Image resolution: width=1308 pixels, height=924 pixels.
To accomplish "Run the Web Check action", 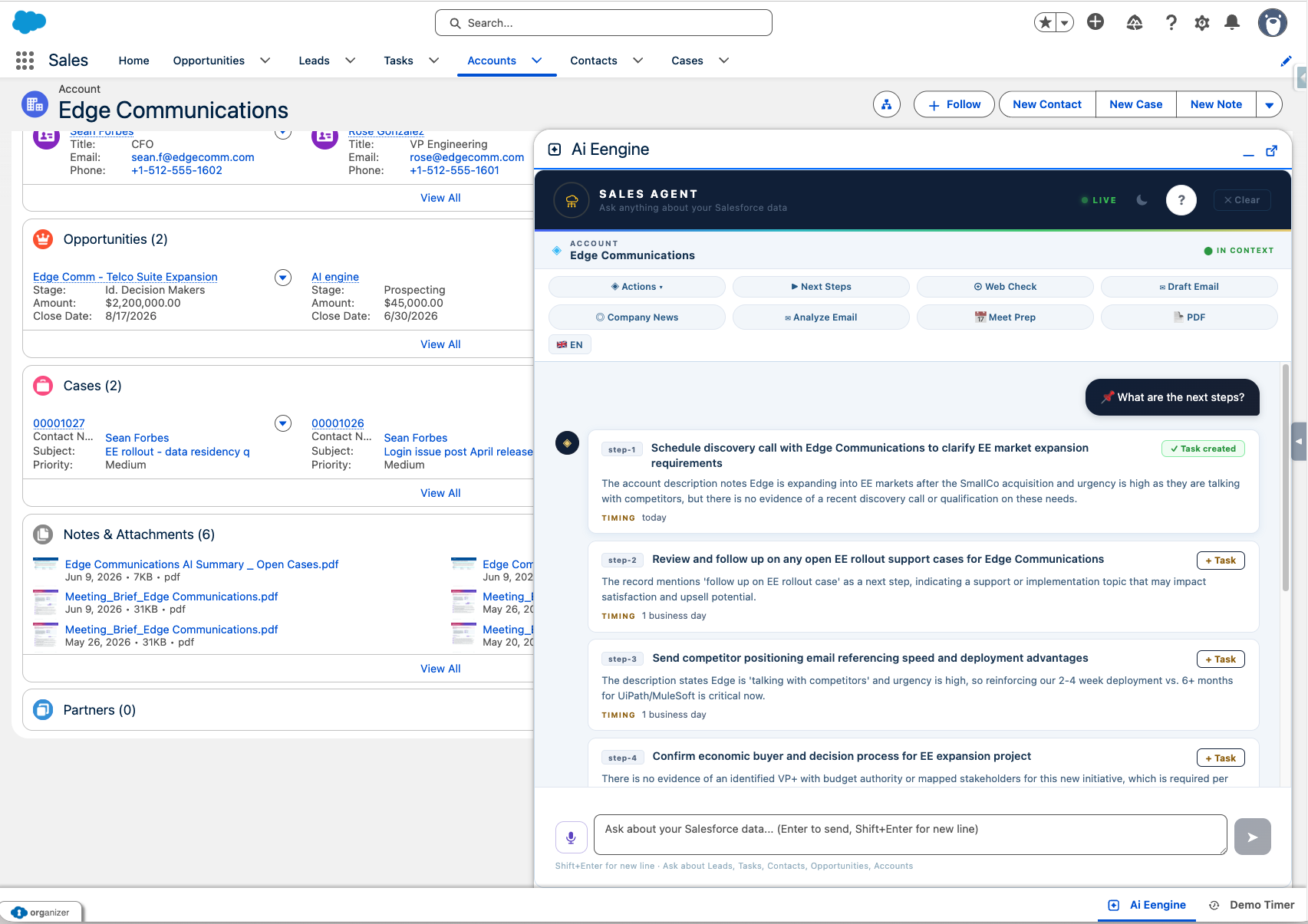I will pyautogui.click(x=1005, y=287).
